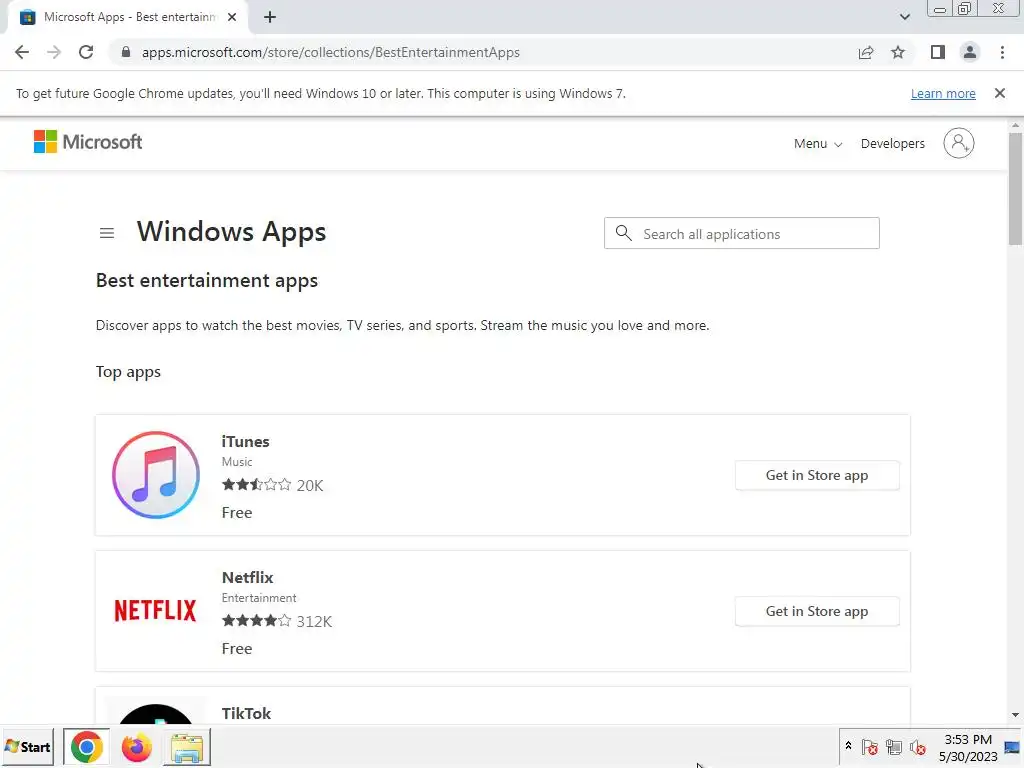Click the iTunes Music category text

pos(236,462)
